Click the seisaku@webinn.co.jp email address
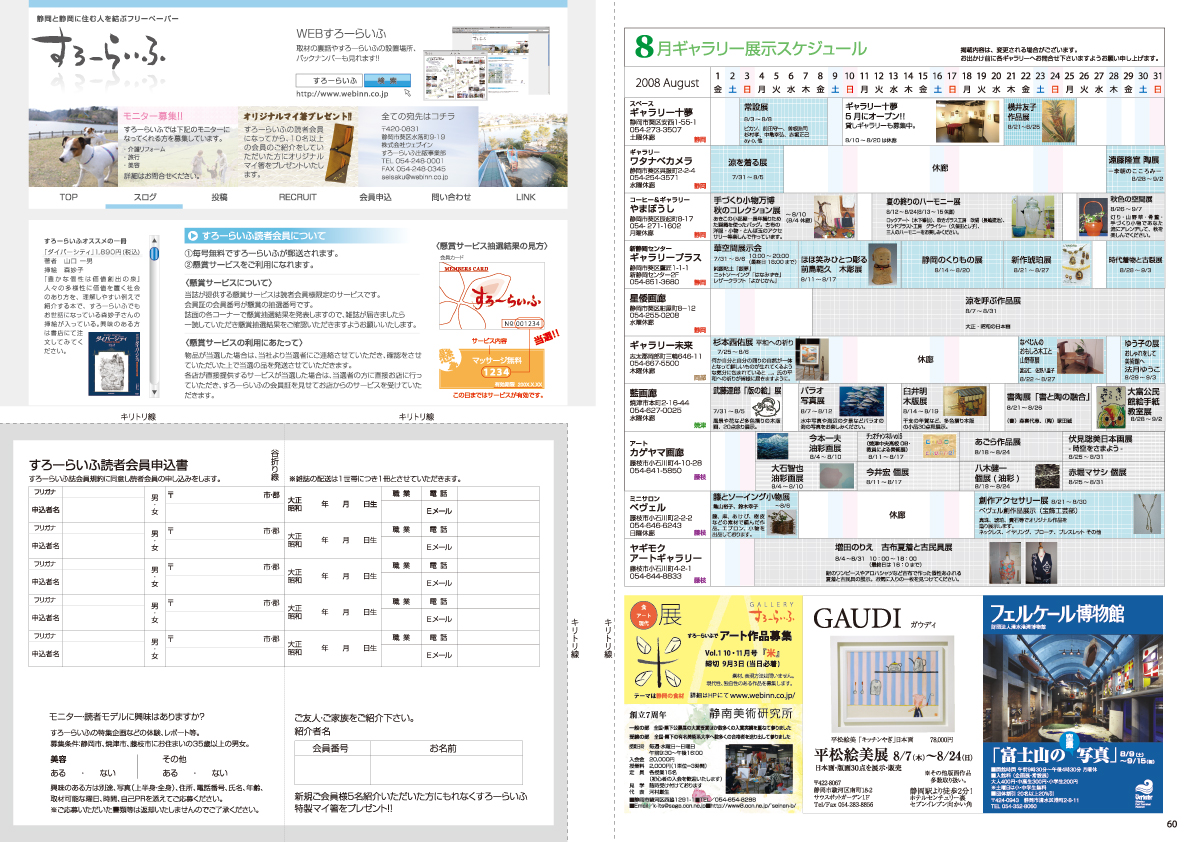Screen dimensions: 1191x842 (415, 177)
